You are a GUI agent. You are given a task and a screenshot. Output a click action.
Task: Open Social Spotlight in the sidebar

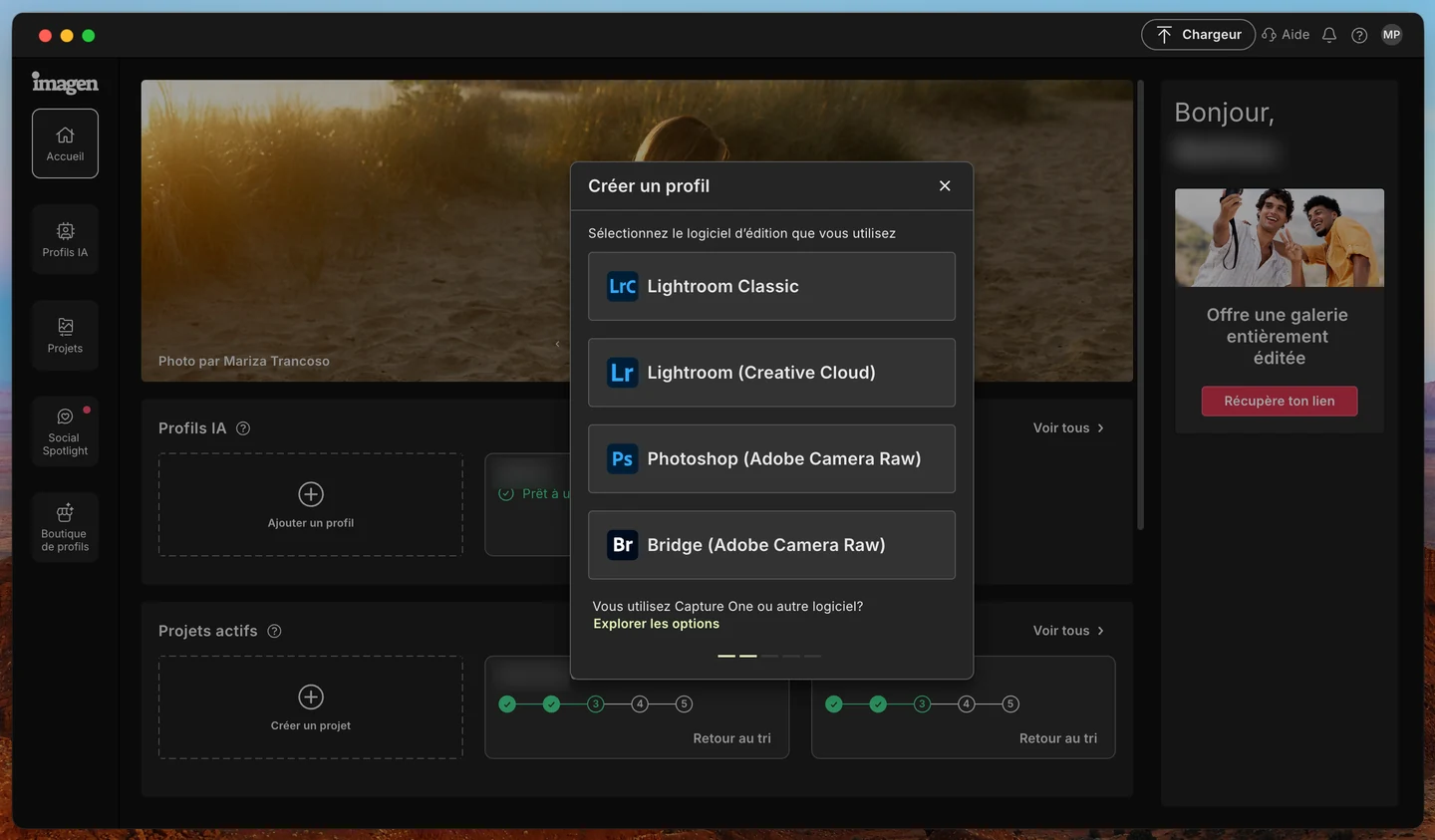(65, 430)
